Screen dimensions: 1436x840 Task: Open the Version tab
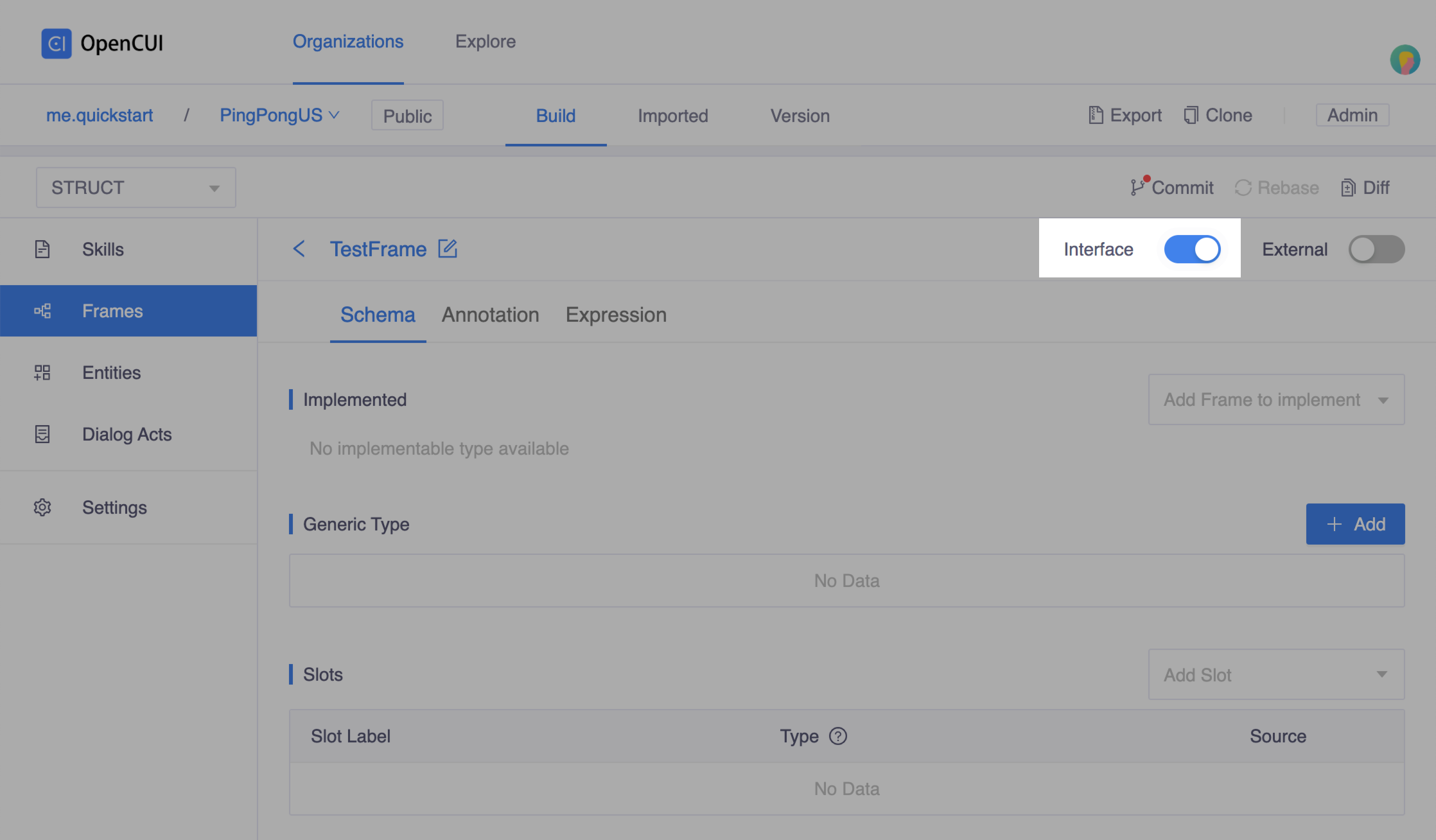800,116
